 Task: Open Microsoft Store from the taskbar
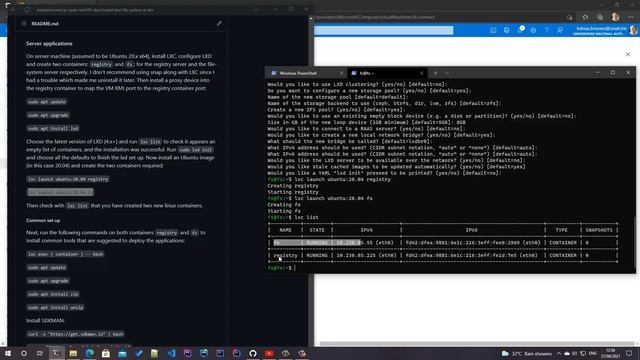[106, 353]
